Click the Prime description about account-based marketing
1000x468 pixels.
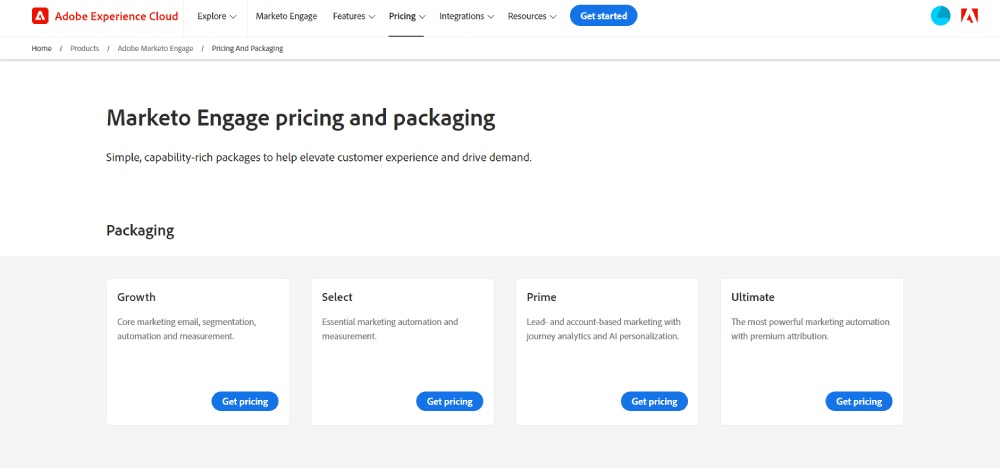(604, 329)
